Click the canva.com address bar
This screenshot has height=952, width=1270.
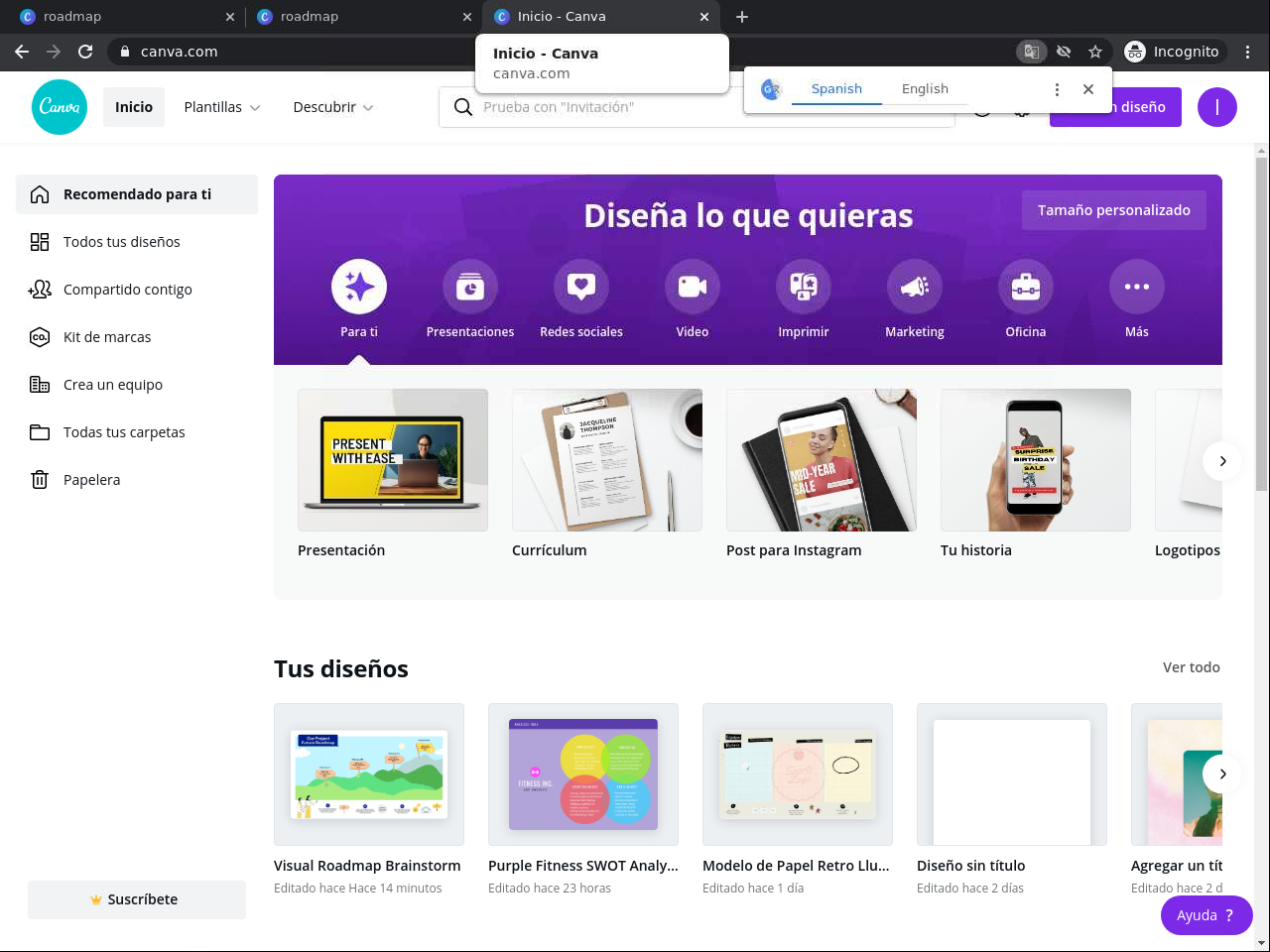coord(561,52)
